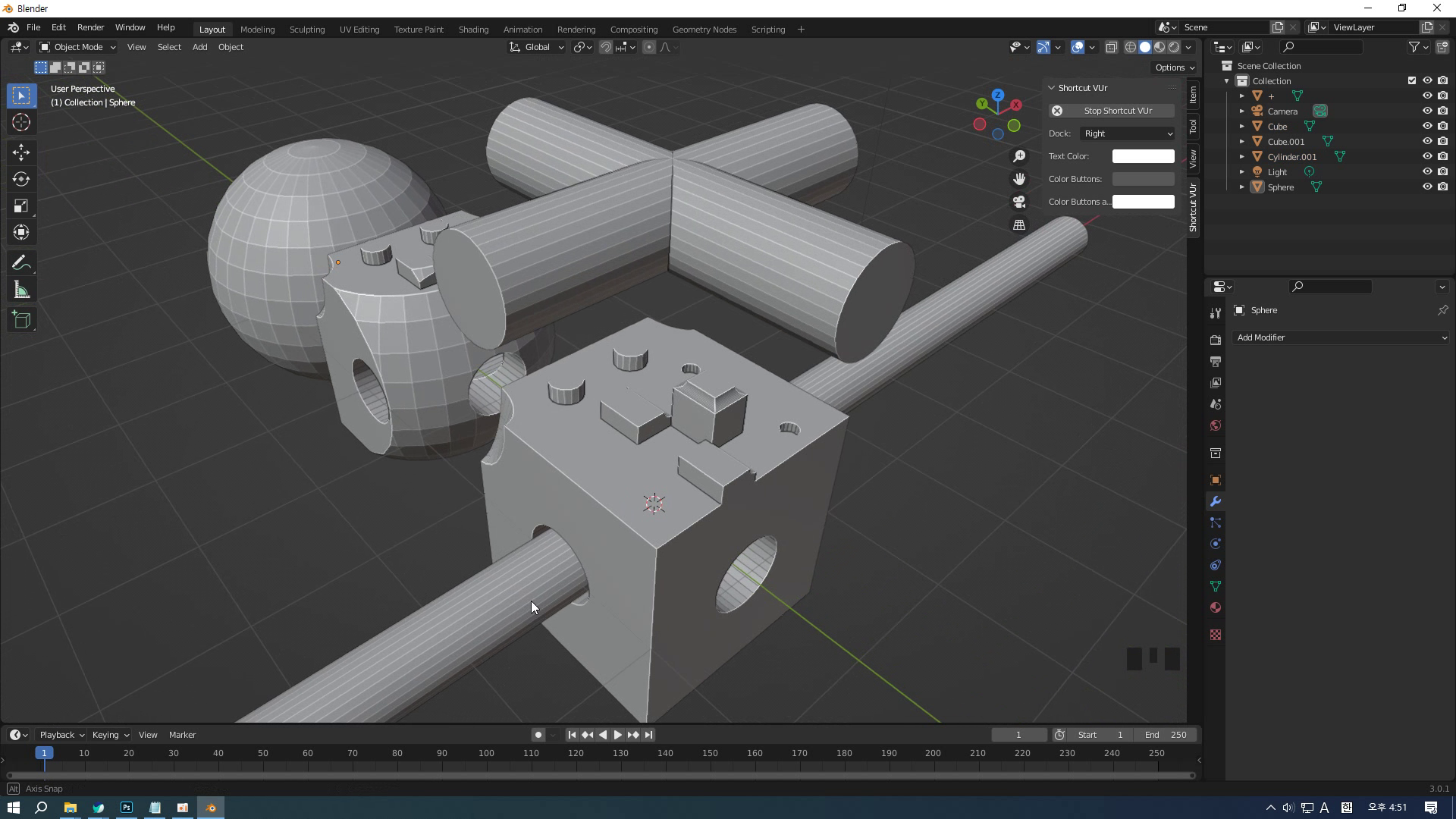Expand the Cylinder.001 tree item
This screenshot has height=819, width=1456.
coord(1241,156)
